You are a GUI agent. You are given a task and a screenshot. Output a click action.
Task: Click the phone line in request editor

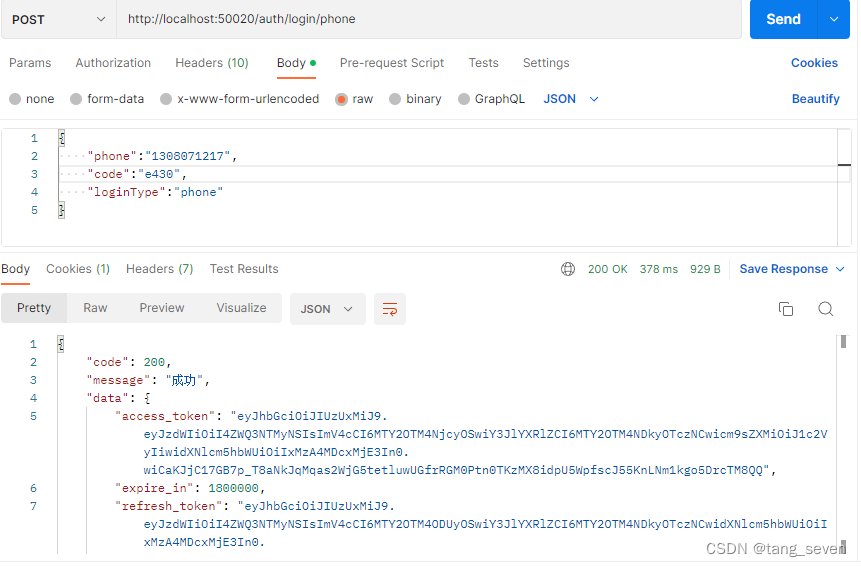point(162,156)
